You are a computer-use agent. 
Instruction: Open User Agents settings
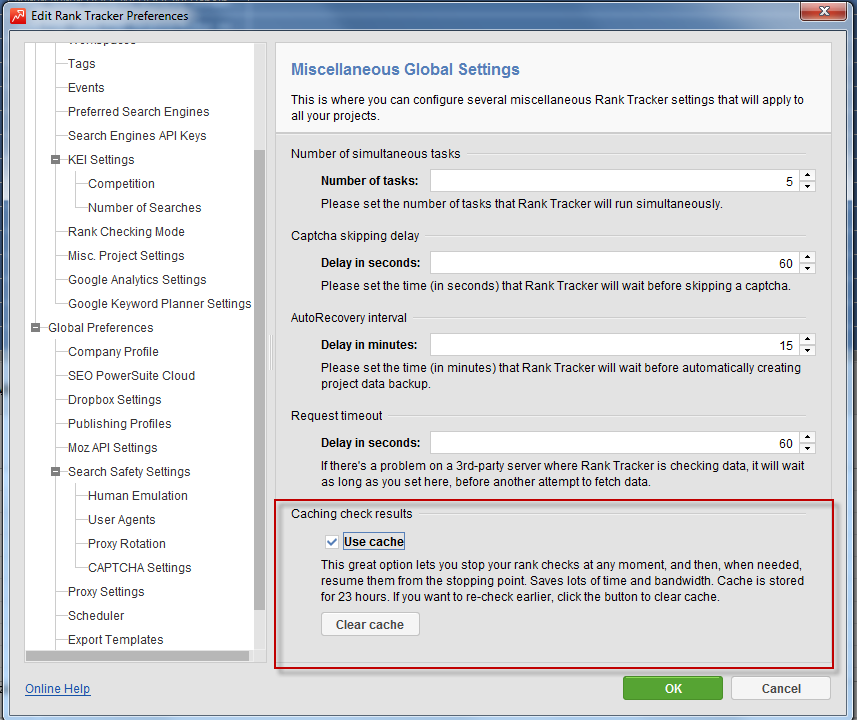121,520
